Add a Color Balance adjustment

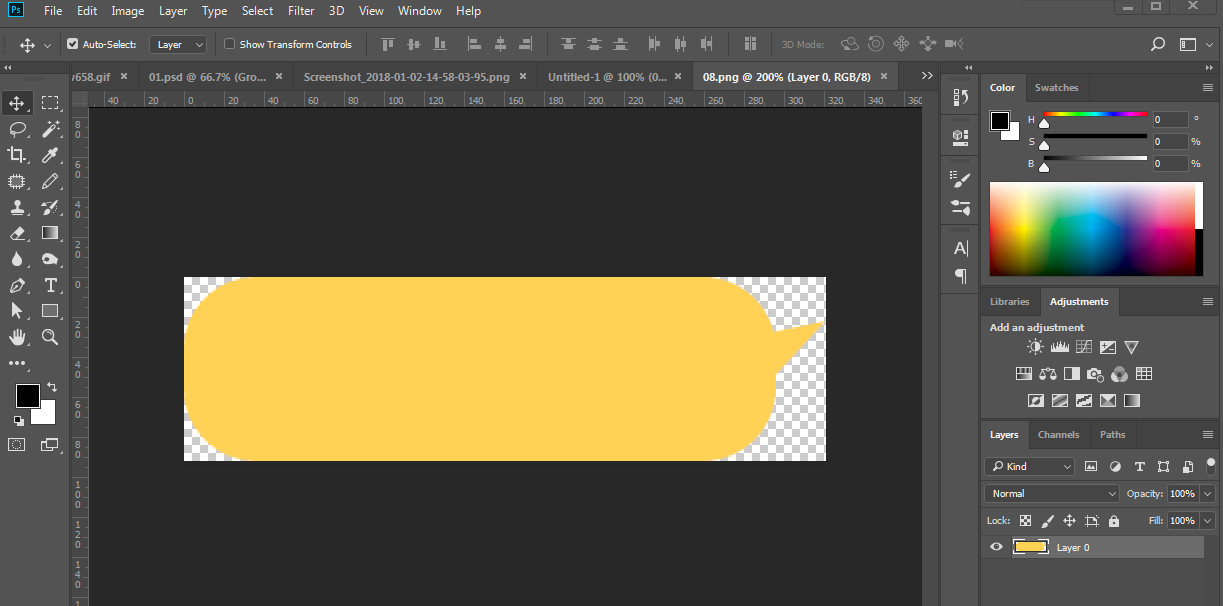click(x=1047, y=374)
